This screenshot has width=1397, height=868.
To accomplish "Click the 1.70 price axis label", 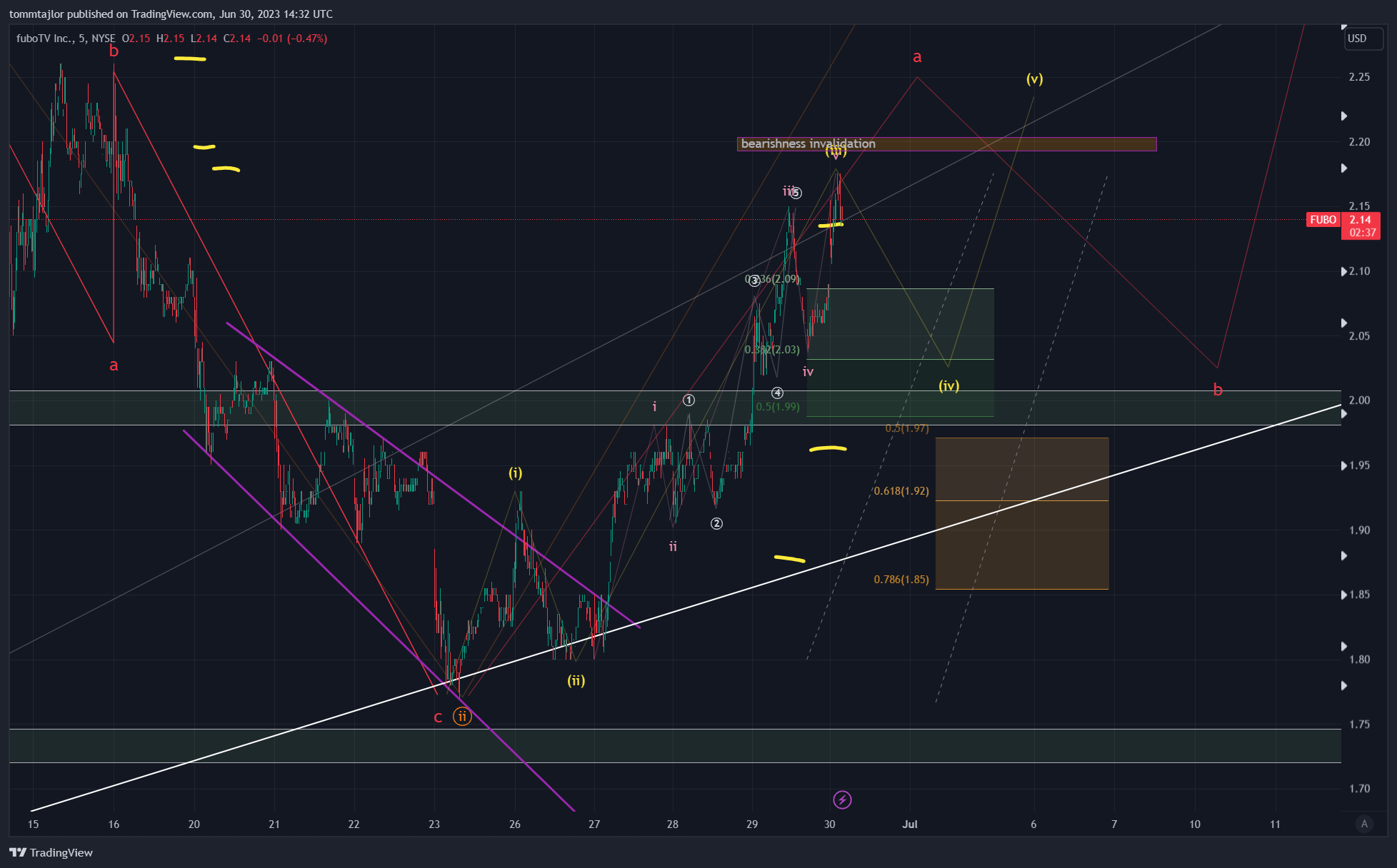I will pyautogui.click(x=1359, y=789).
